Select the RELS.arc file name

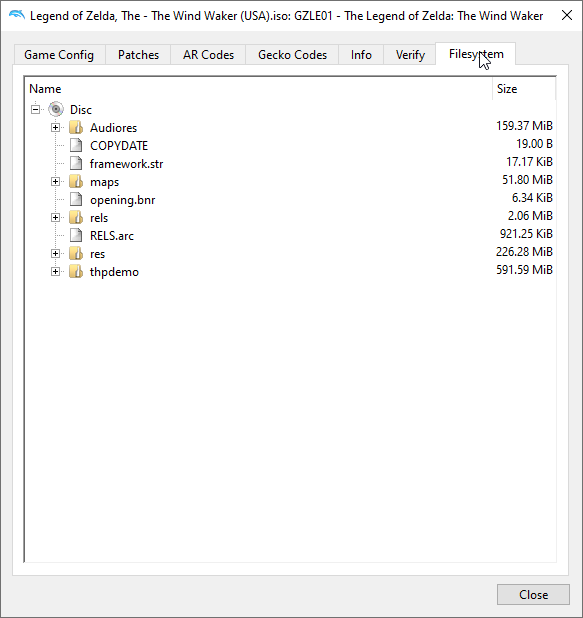point(112,236)
